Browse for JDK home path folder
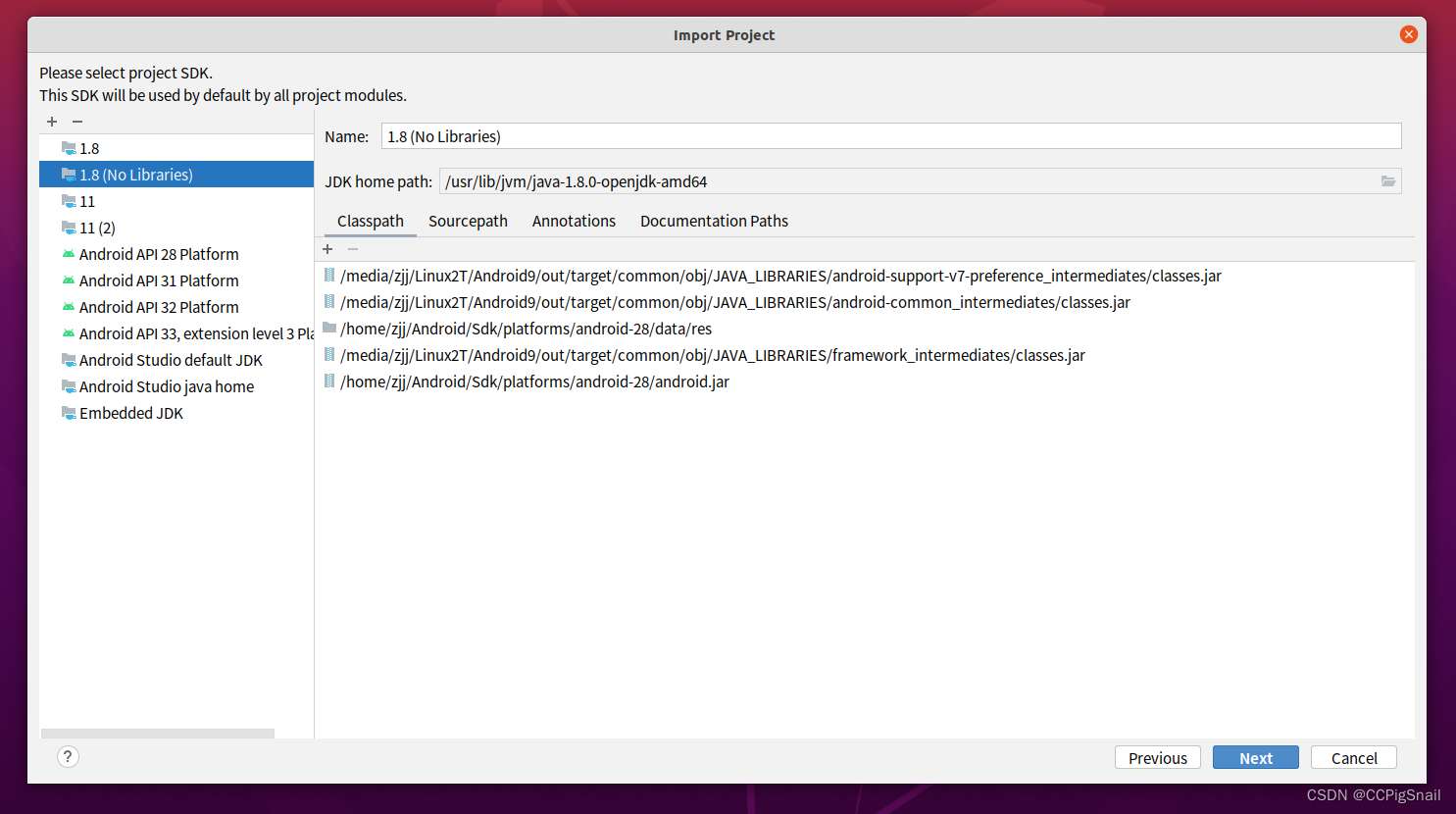1456x814 pixels. [x=1388, y=181]
